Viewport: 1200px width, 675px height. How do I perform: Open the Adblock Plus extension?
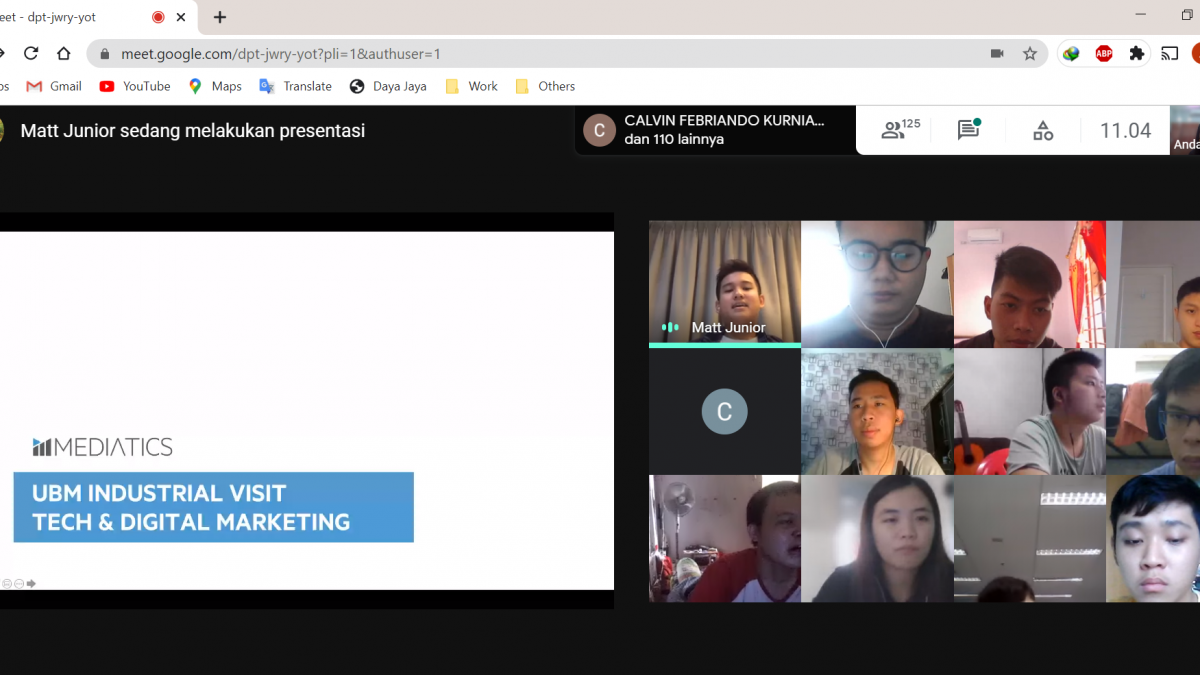[x=1104, y=54]
